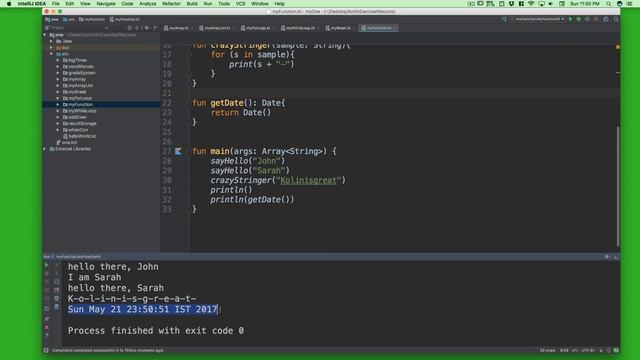The image size is (640, 360).
Task: Click the Kotlin run gutter icon beside main
Action: tap(178, 151)
